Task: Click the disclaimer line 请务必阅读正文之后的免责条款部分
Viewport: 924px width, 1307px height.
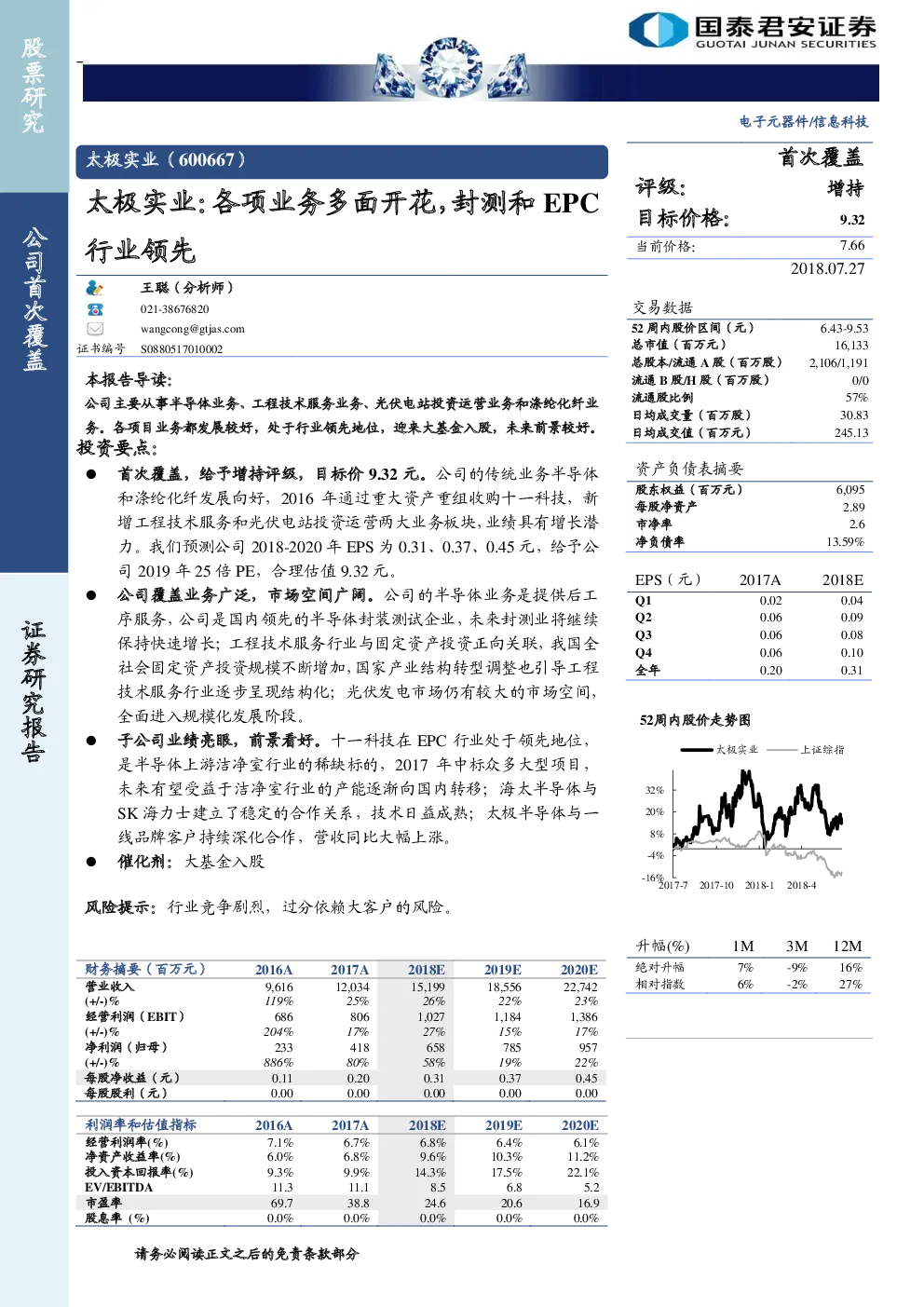Action: [247, 1254]
